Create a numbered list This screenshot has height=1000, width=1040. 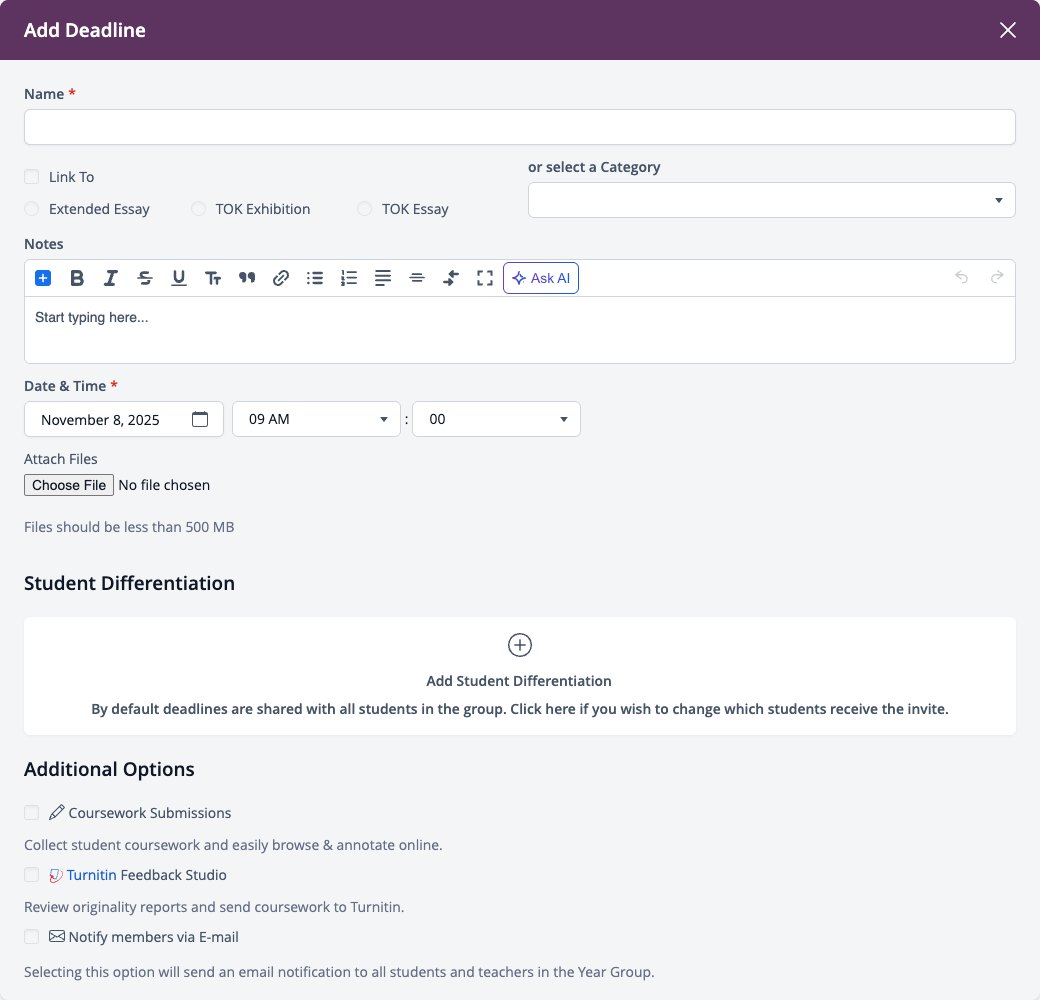tap(349, 278)
